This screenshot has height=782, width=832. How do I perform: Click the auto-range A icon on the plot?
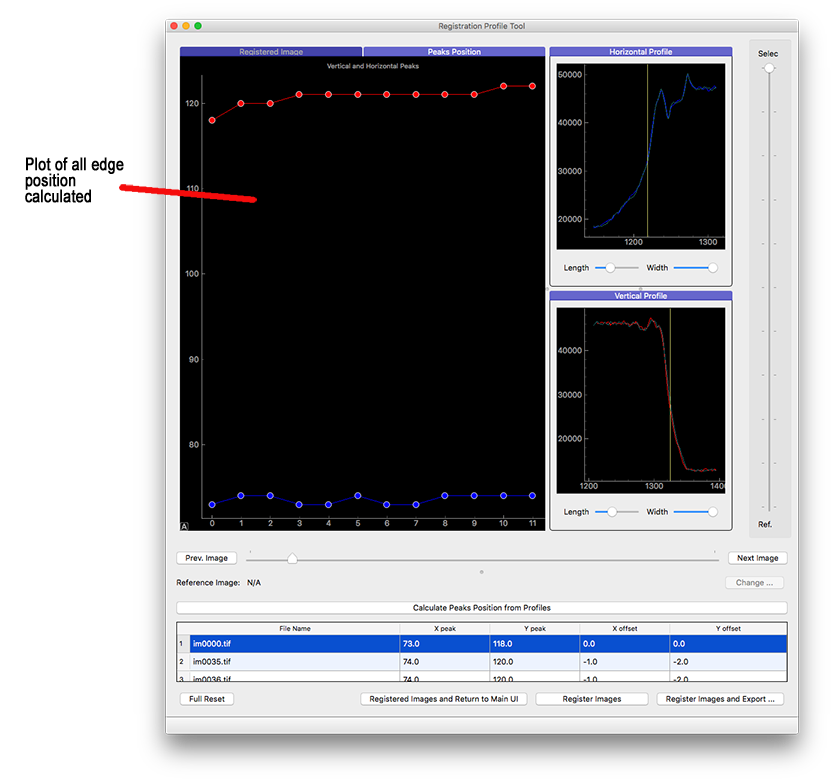[184, 526]
